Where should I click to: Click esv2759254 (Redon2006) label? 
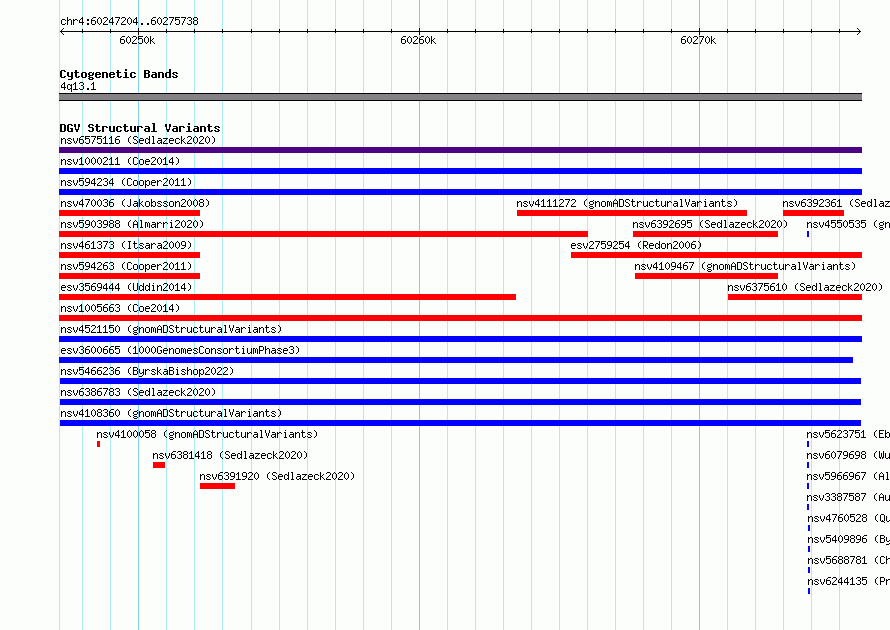pos(636,245)
